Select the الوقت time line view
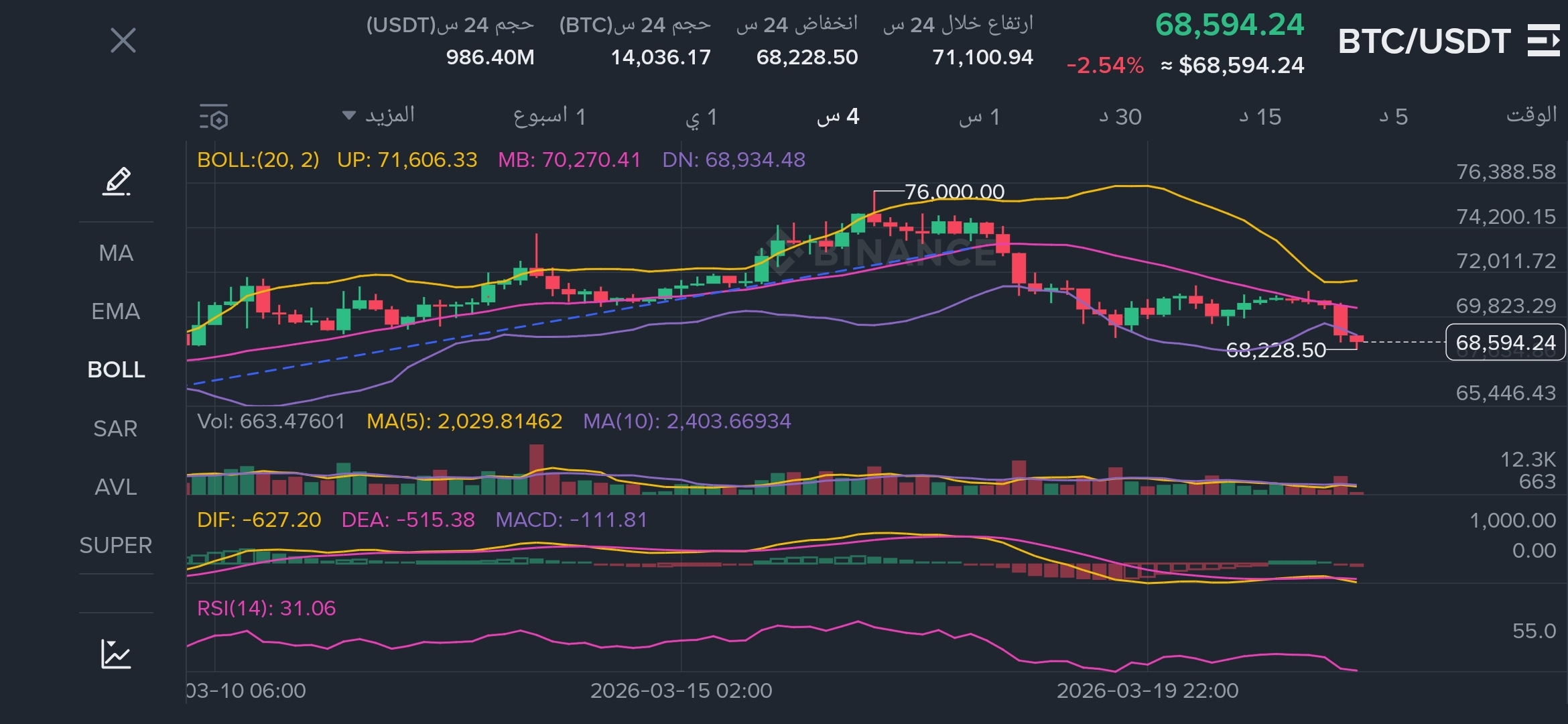This screenshot has width=1568, height=724. (x=1531, y=115)
